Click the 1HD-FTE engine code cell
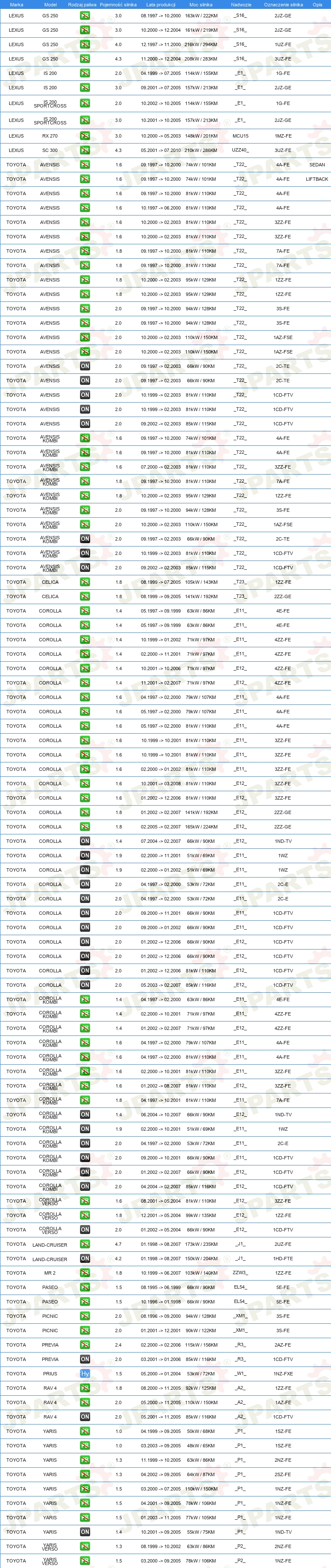This screenshot has height=1568, width=331. [283, 1259]
